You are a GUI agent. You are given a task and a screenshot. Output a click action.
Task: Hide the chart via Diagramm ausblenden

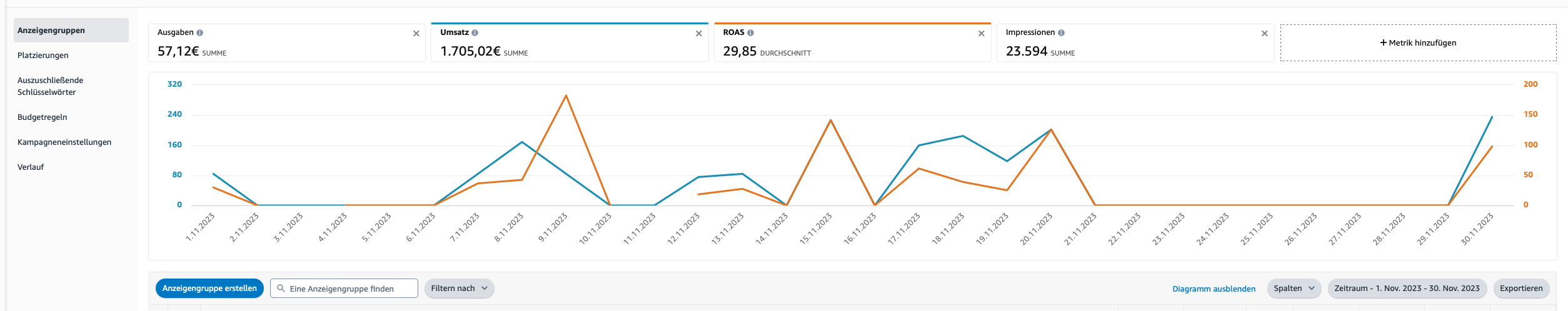coord(1214,289)
